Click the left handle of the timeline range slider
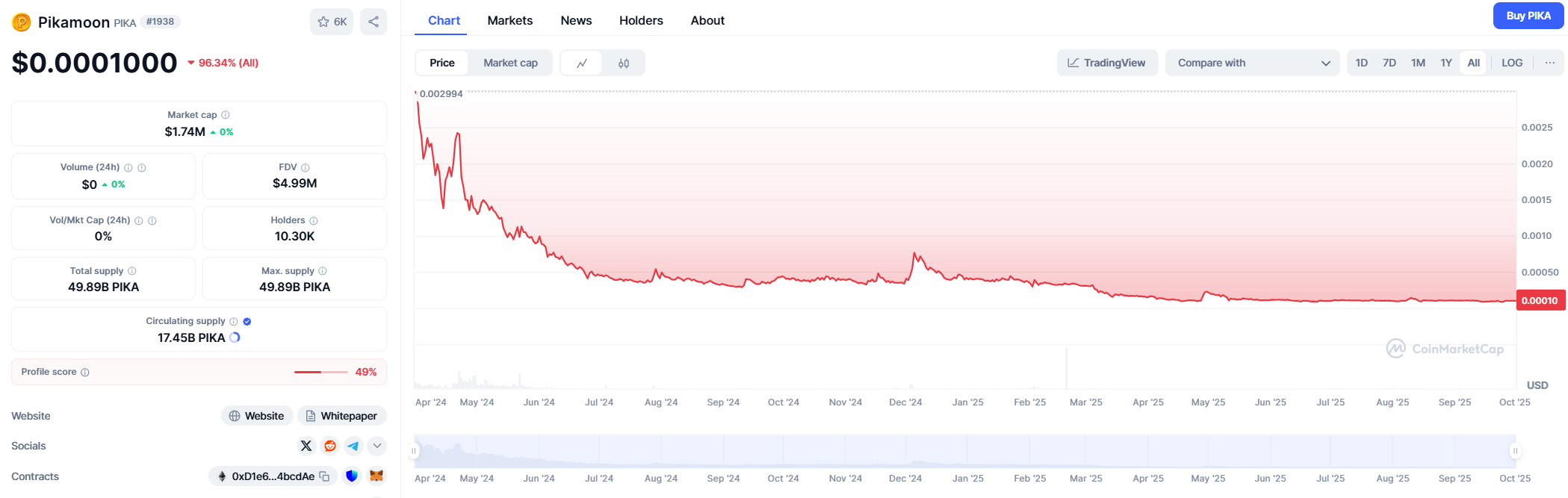The height and width of the screenshot is (498, 1568). click(x=414, y=451)
